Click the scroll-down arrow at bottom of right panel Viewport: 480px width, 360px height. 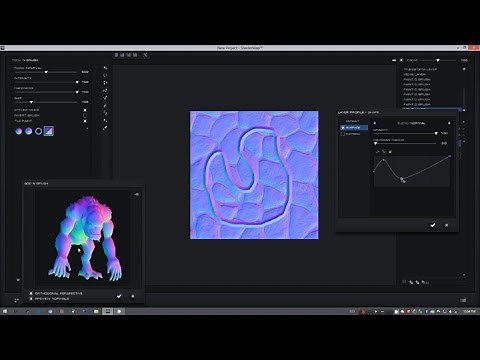coord(464,275)
